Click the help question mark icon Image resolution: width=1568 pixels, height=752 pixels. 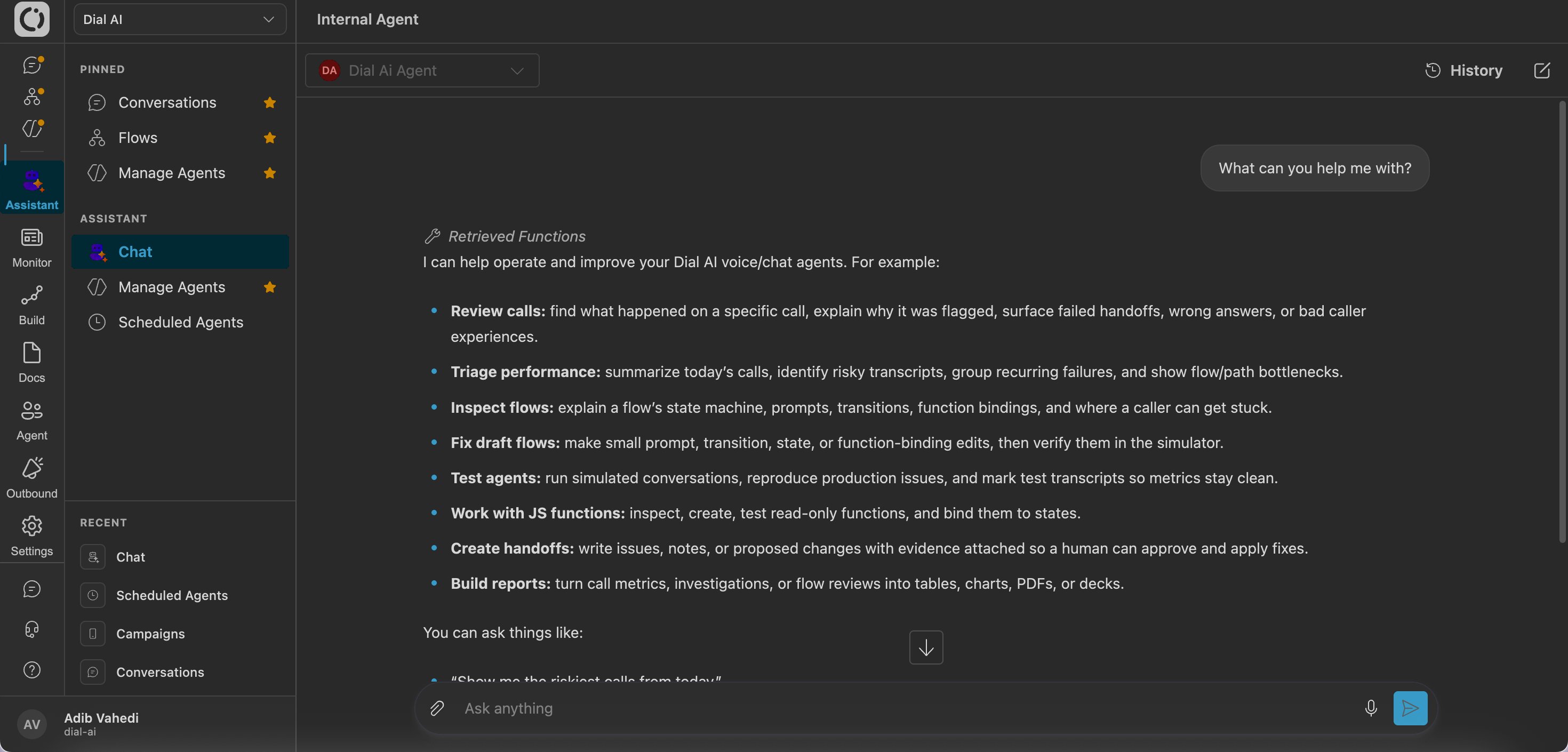pyautogui.click(x=31, y=670)
